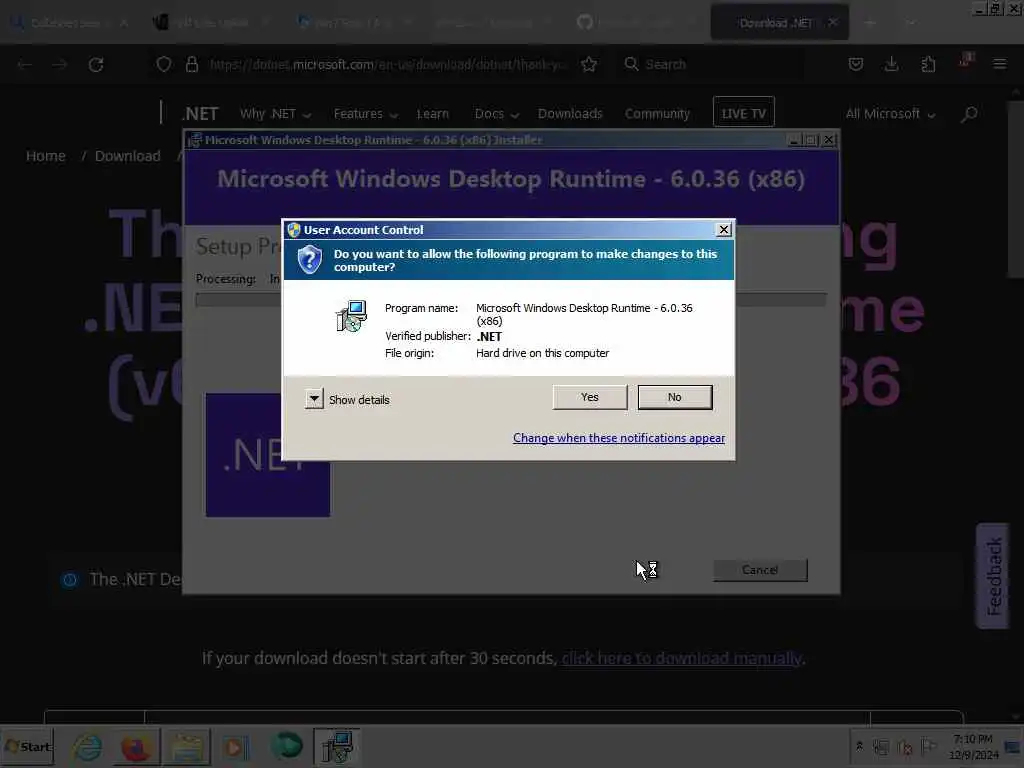
Task: Go to Home breadcrumb link
Action: (46, 156)
